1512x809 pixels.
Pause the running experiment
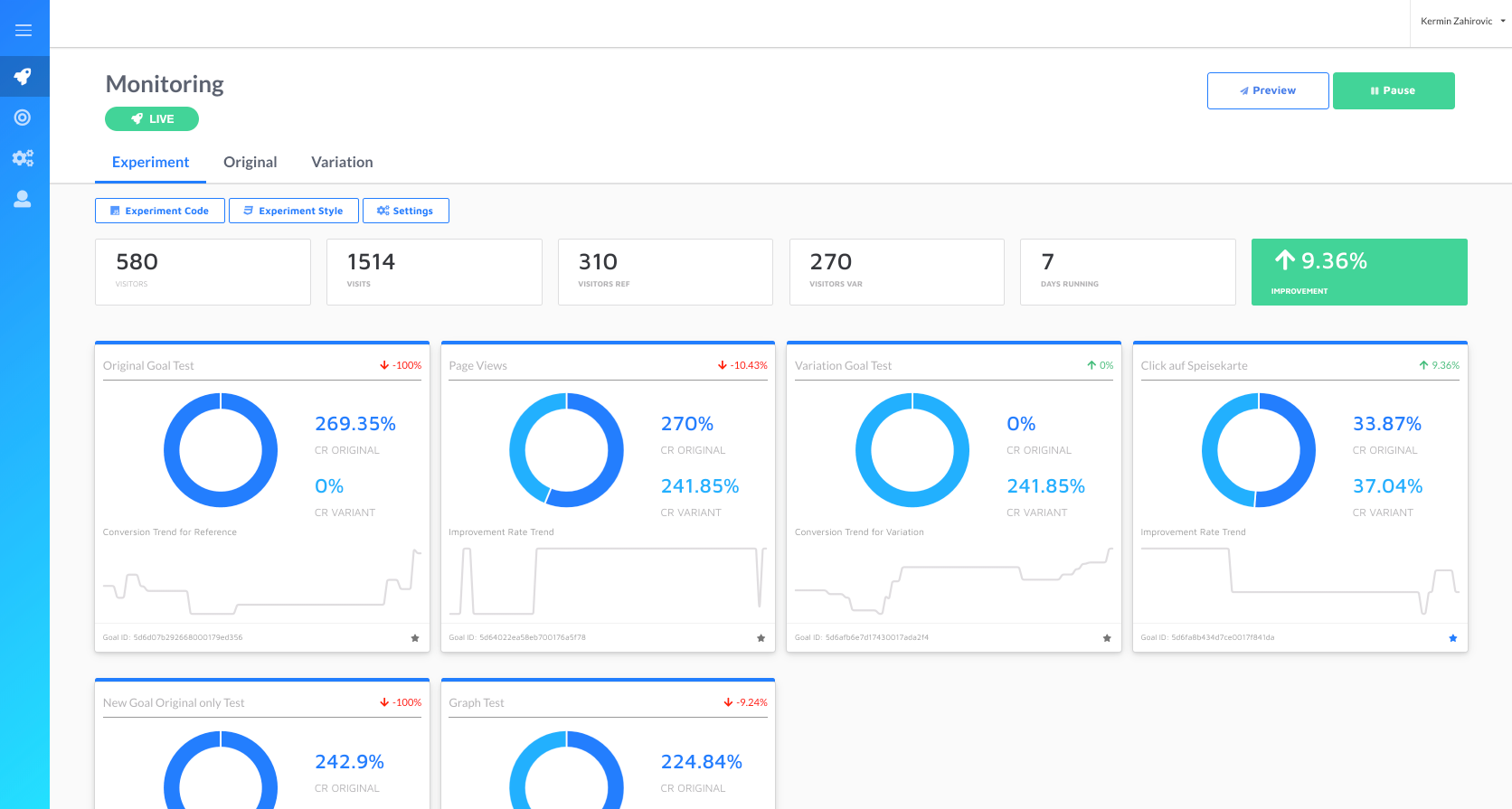[x=1393, y=91]
